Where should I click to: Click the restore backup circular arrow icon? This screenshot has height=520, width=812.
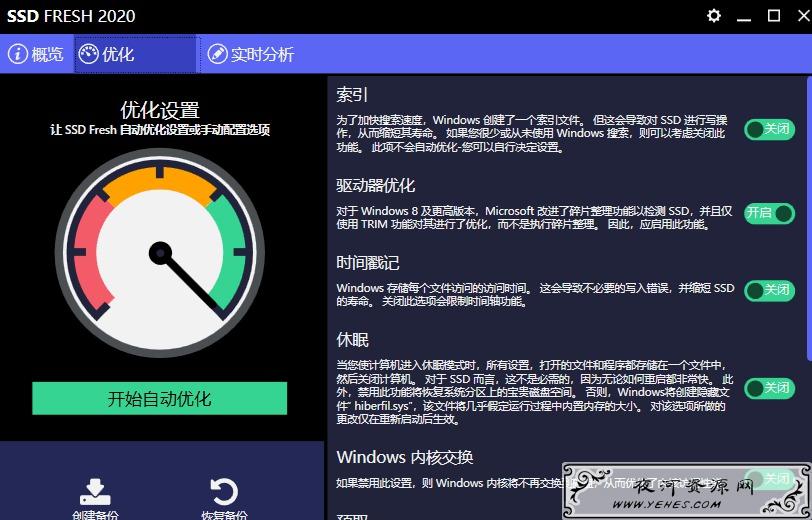point(224,491)
